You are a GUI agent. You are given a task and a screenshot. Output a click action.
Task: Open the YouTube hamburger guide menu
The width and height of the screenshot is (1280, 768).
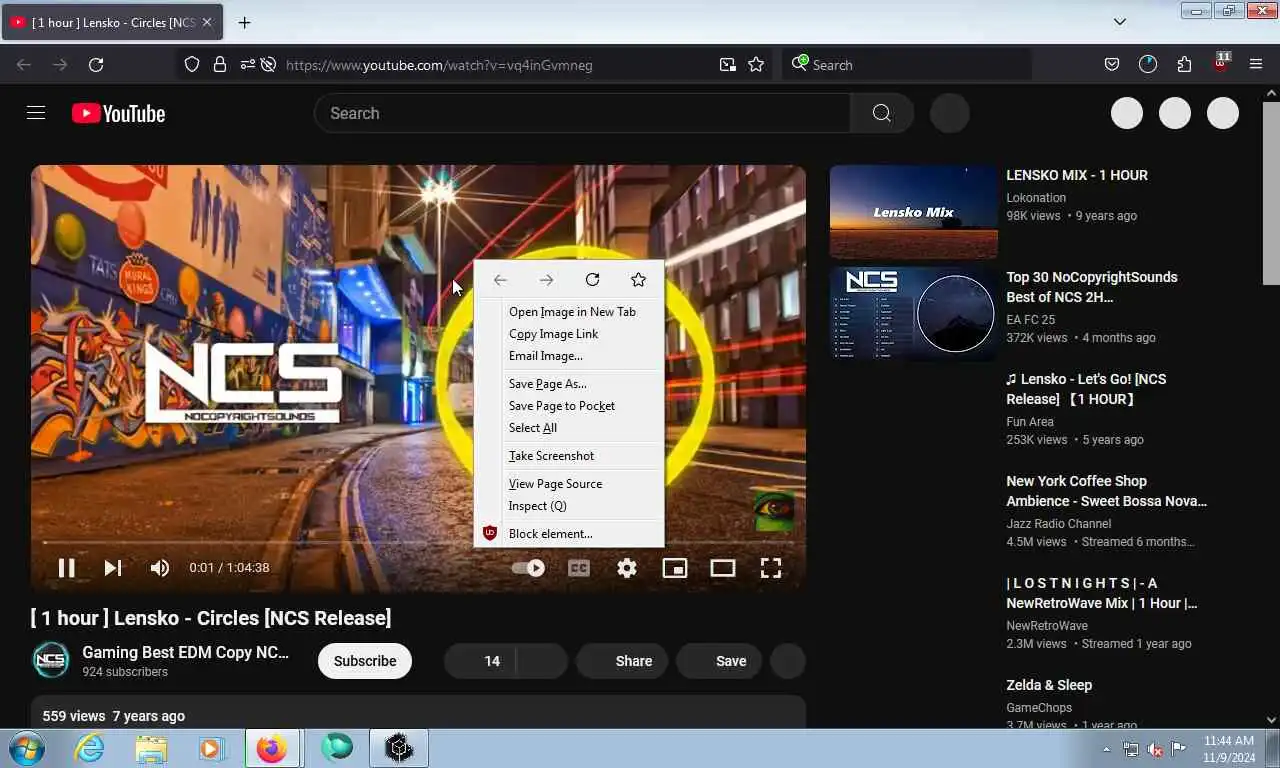36,113
